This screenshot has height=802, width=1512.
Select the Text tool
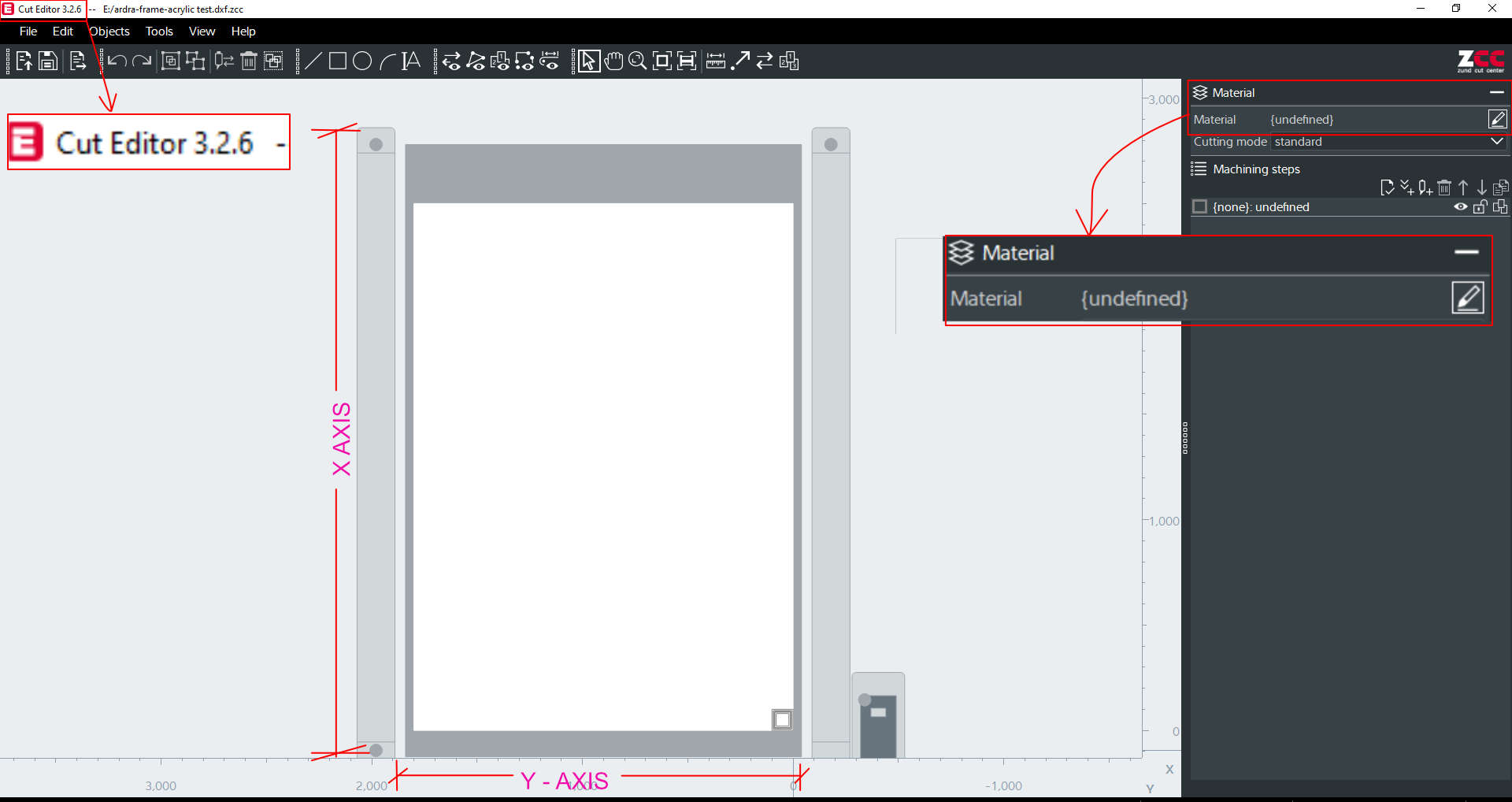tap(411, 61)
